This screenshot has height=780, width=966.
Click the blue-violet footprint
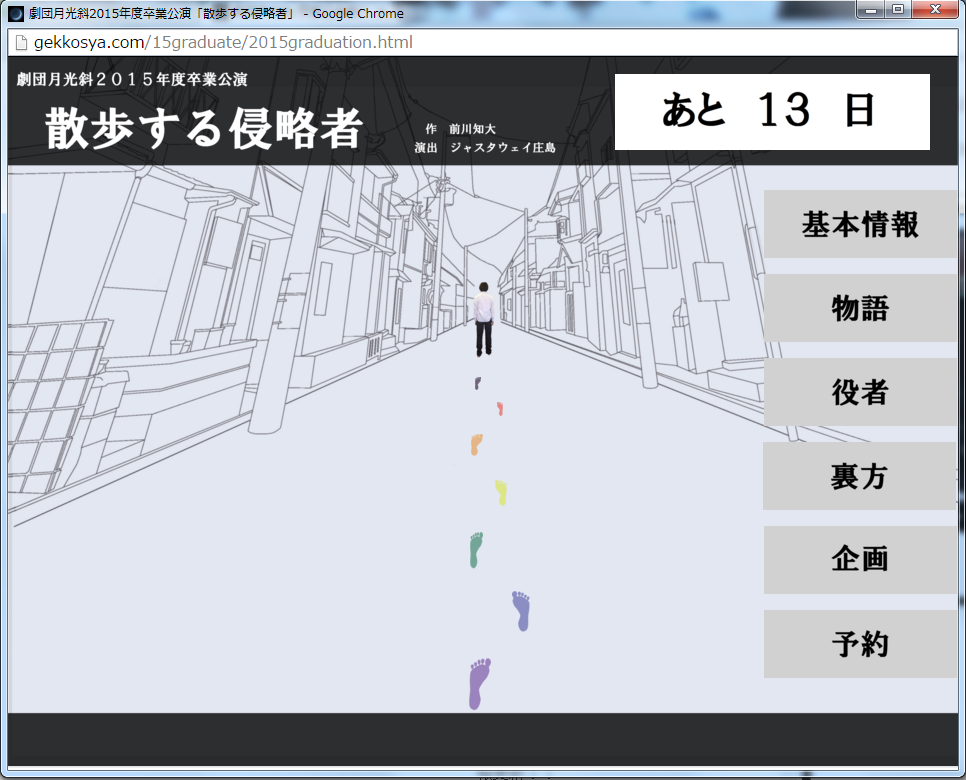click(521, 611)
